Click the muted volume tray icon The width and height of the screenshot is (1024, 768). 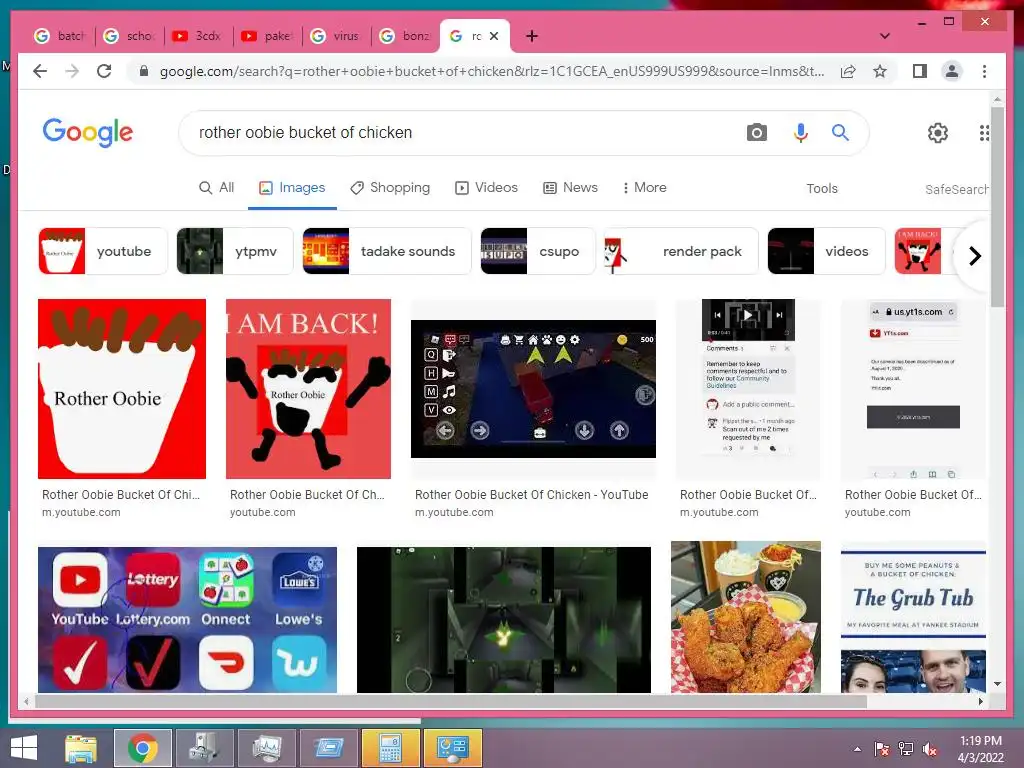930,749
